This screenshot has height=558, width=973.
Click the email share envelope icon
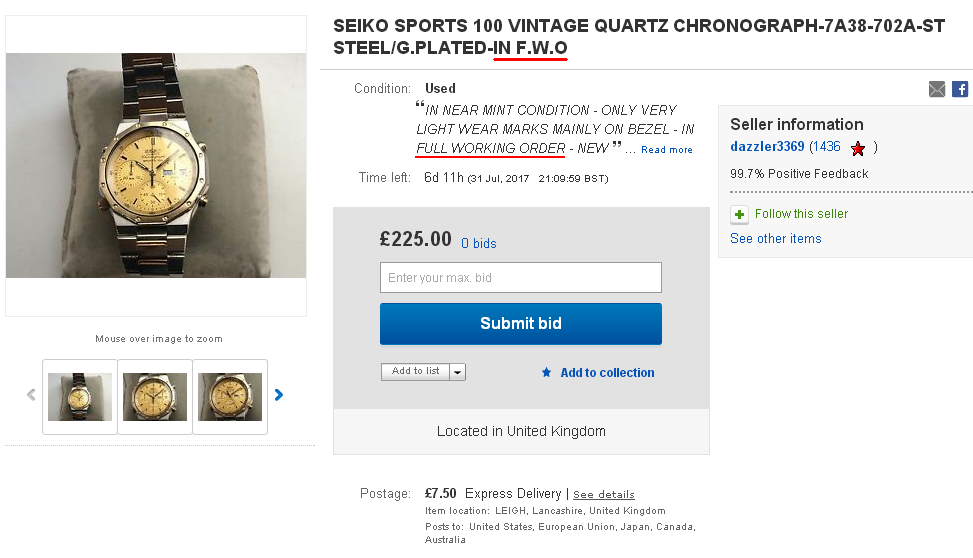coord(936,89)
